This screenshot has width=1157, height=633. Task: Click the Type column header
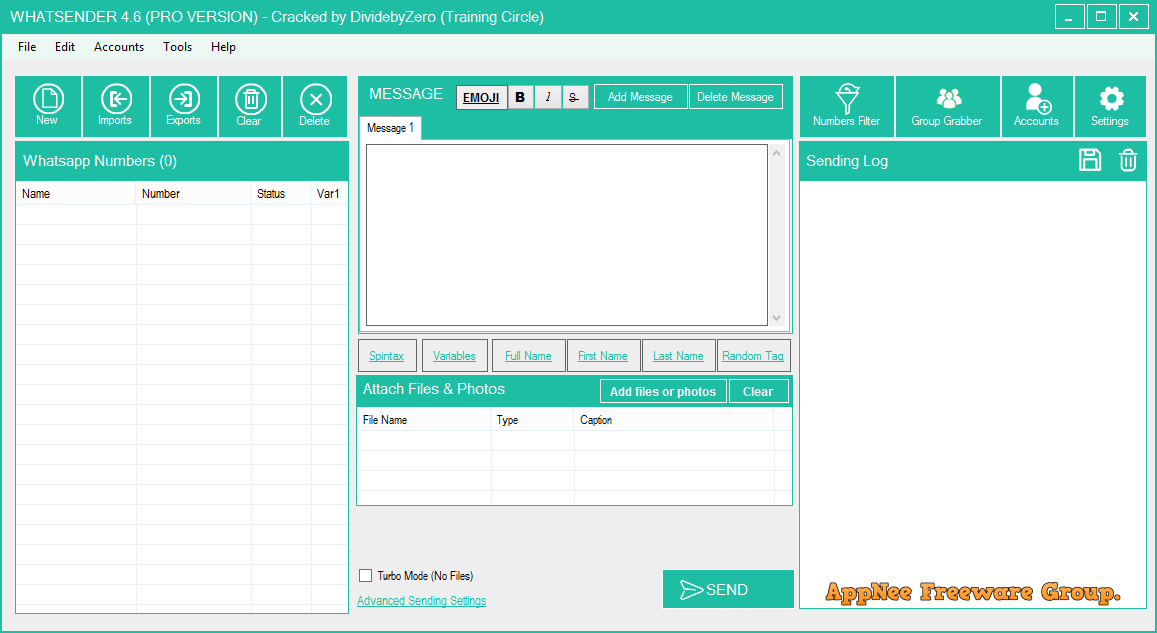(533, 420)
